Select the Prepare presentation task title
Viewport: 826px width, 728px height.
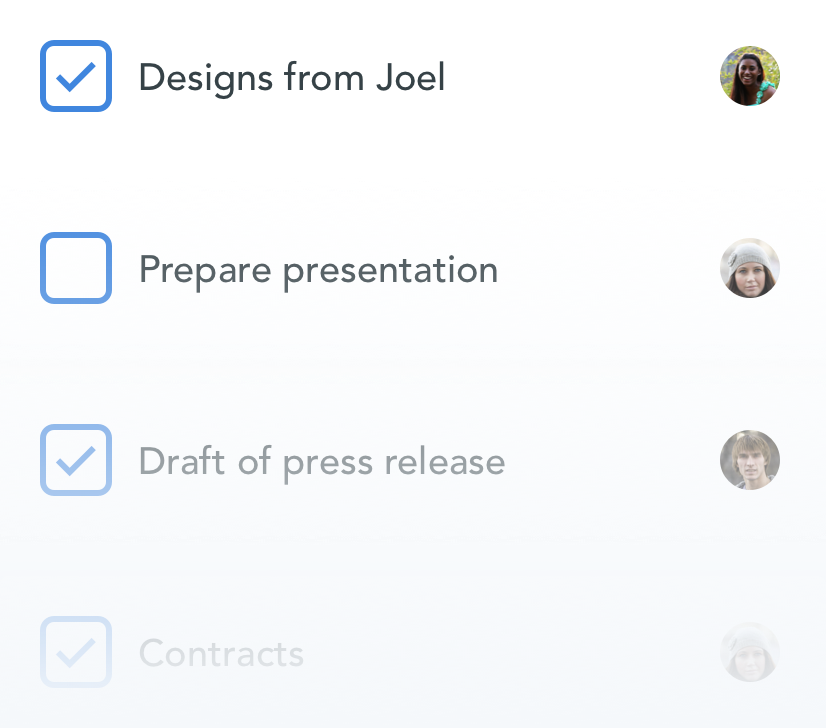click(x=318, y=268)
